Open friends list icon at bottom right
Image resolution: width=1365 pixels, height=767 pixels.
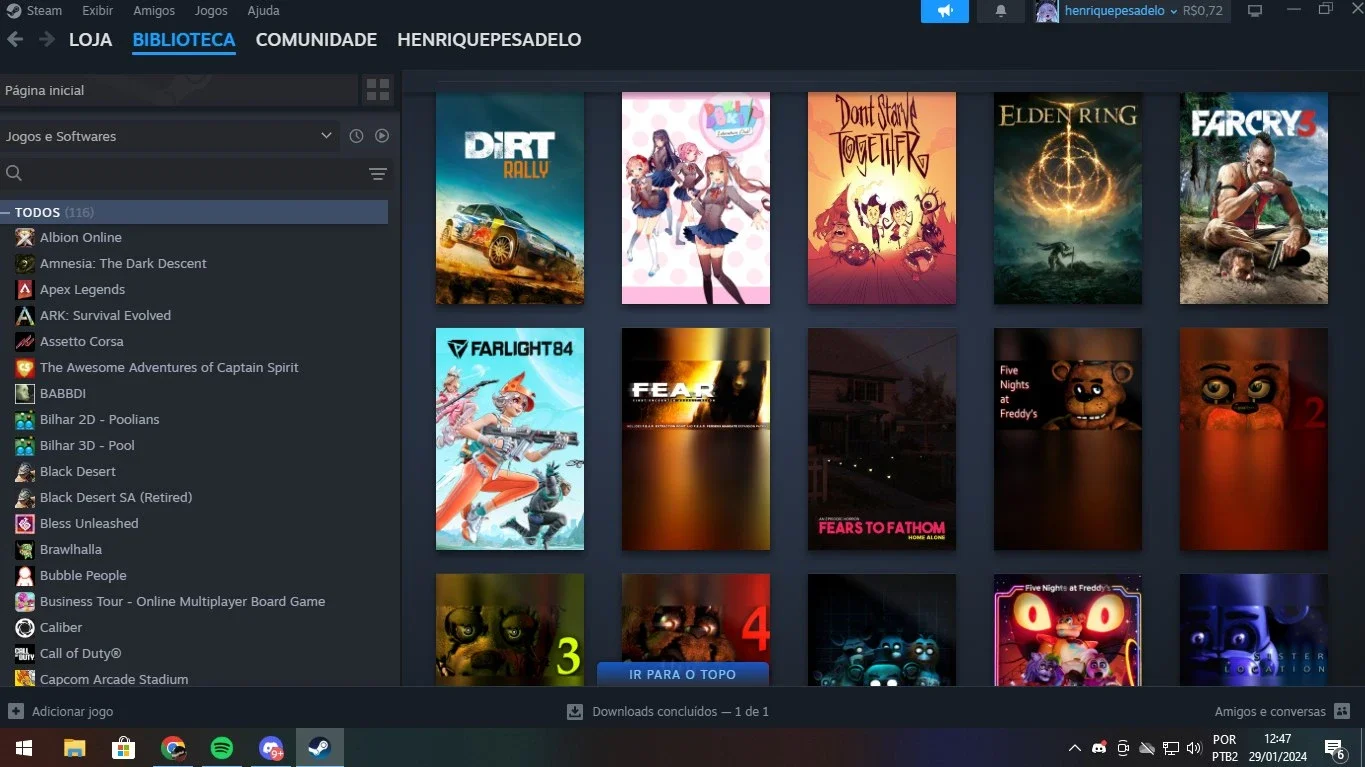[x=1343, y=711]
